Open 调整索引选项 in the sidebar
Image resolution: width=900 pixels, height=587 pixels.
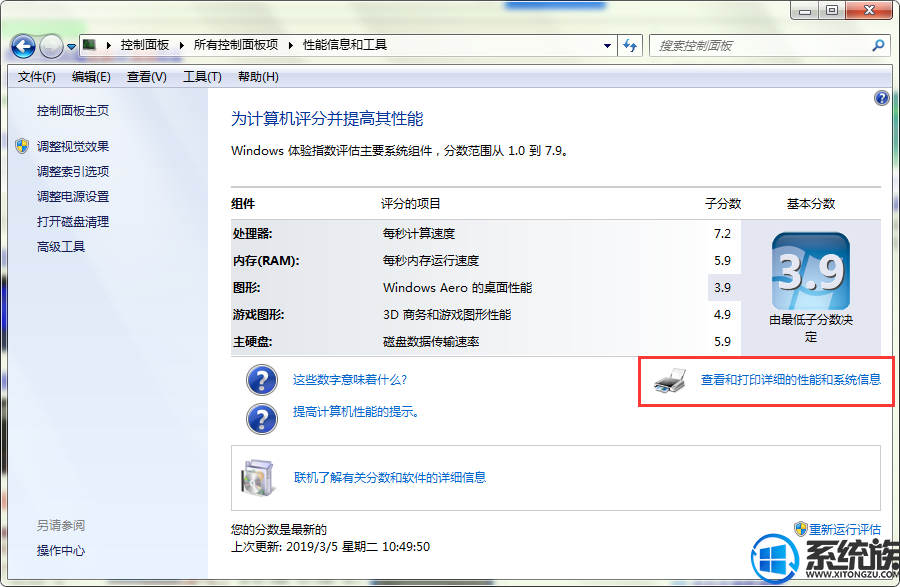73,172
